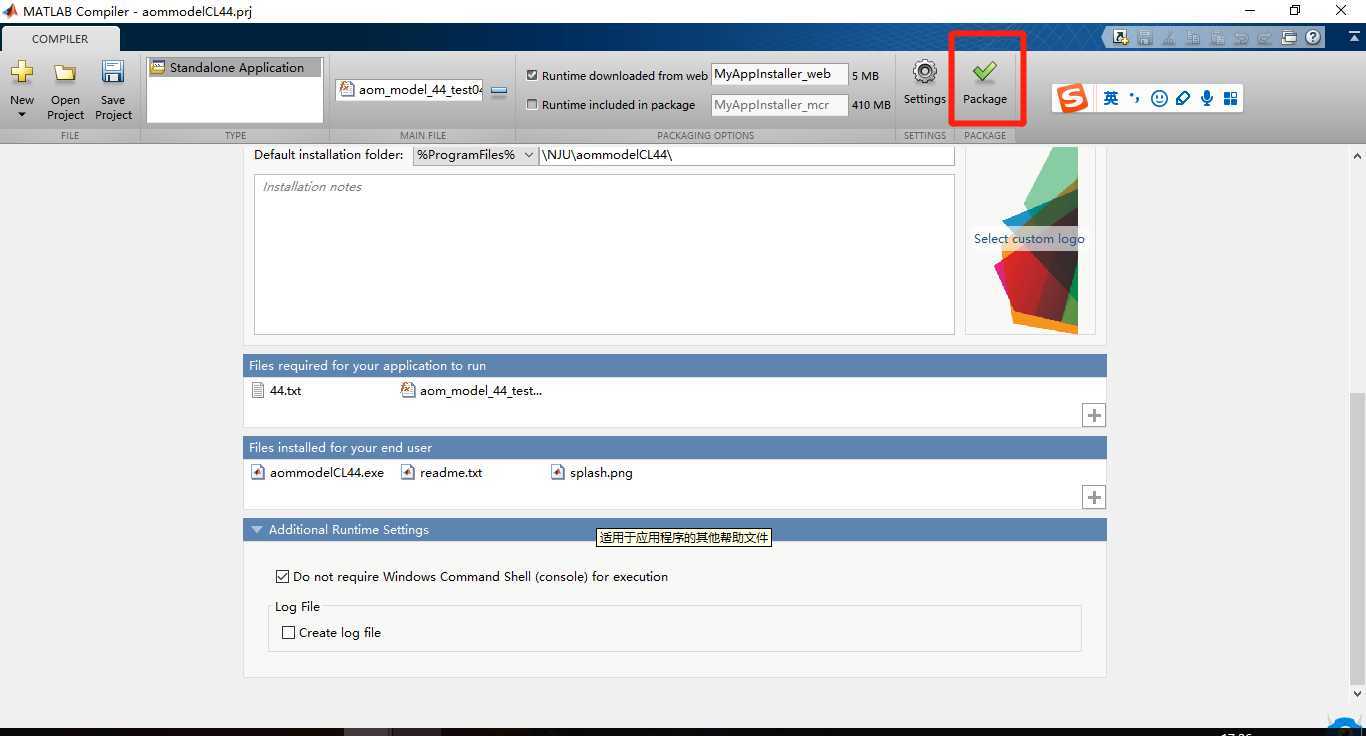Check Runtime included in package option
This screenshot has width=1366, height=736.
pyautogui.click(x=532, y=104)
